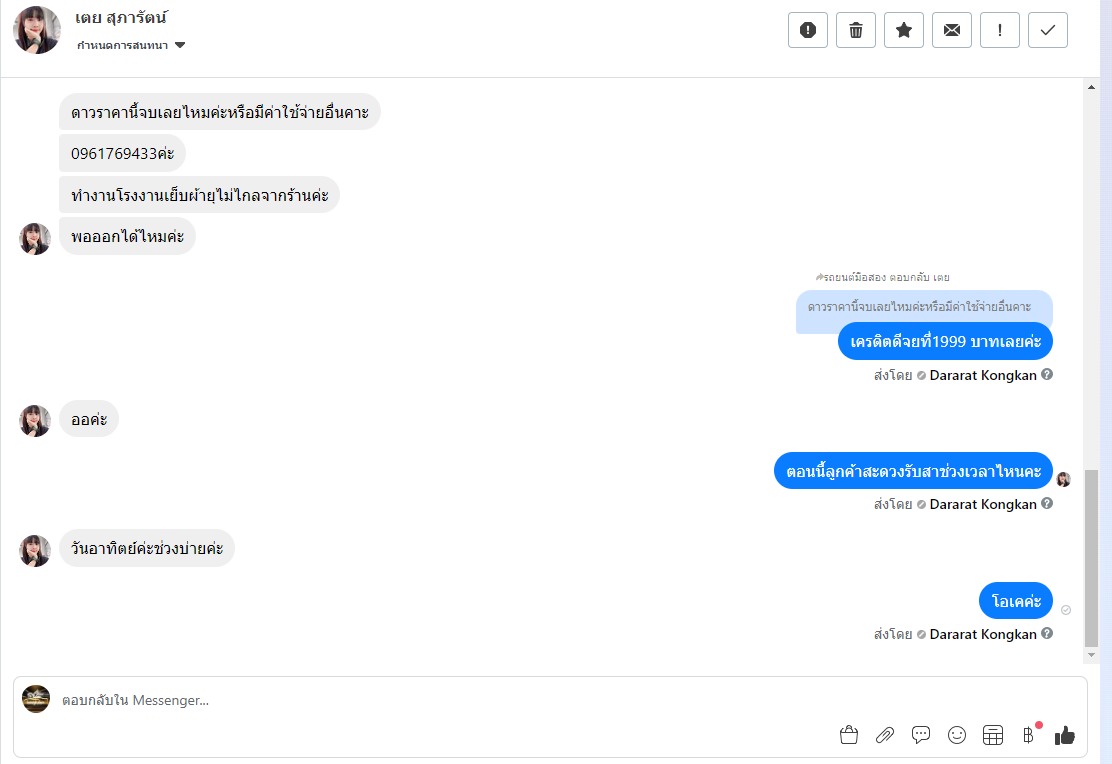The image size is (1112, 764).
Task: Open the Baht payment request icon
Action: coord(1029,735)
